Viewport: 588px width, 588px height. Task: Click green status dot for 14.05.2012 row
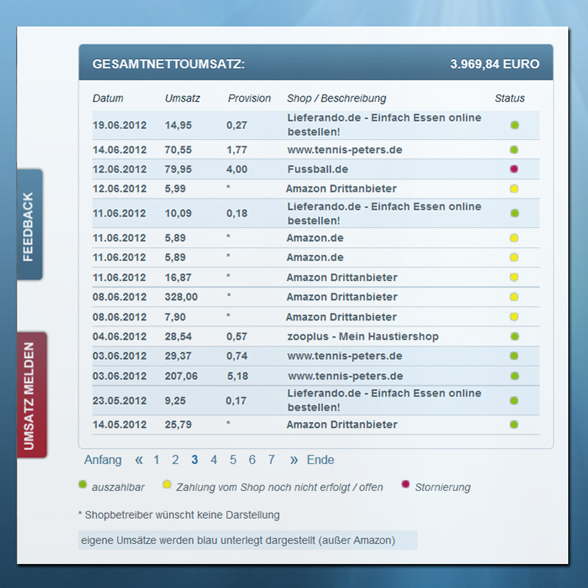point(514,424)
